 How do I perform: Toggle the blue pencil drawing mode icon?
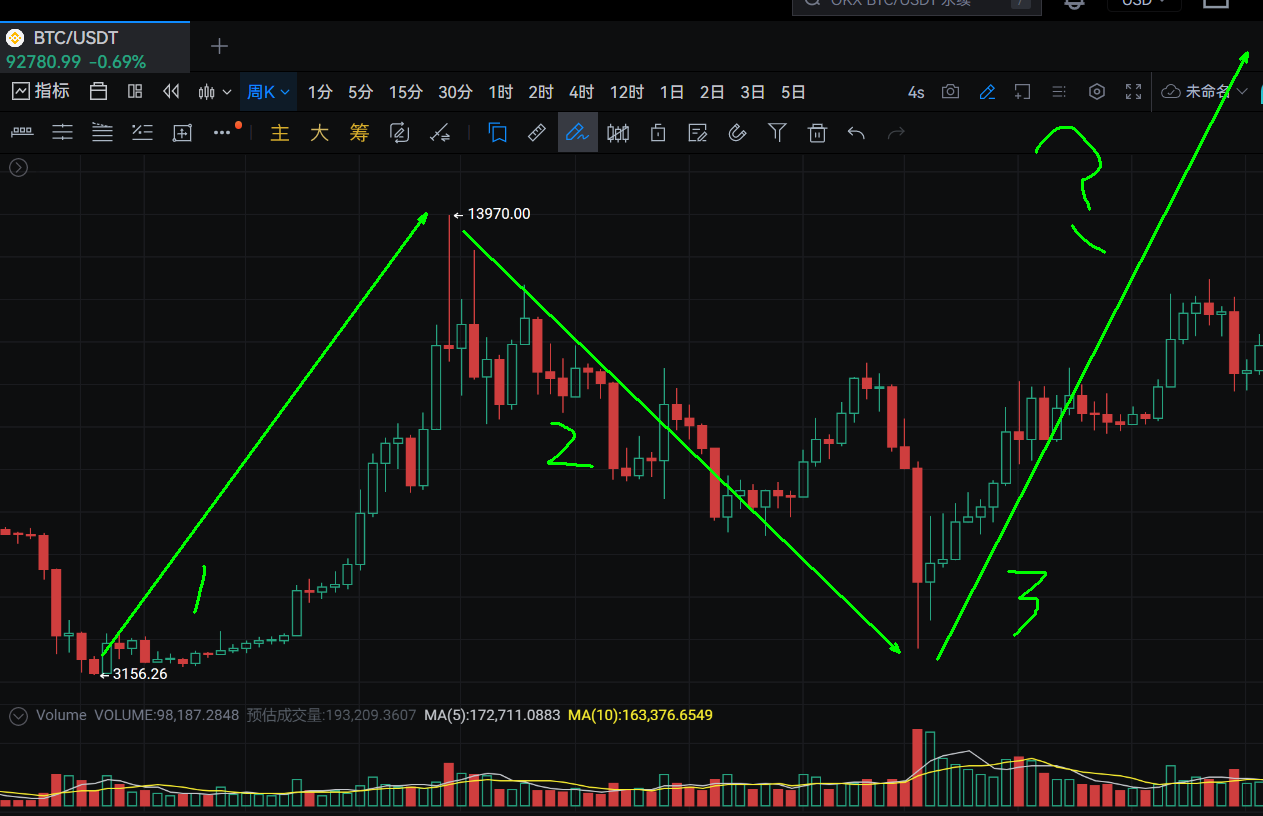pyautogui.click(x=987, y=92)
